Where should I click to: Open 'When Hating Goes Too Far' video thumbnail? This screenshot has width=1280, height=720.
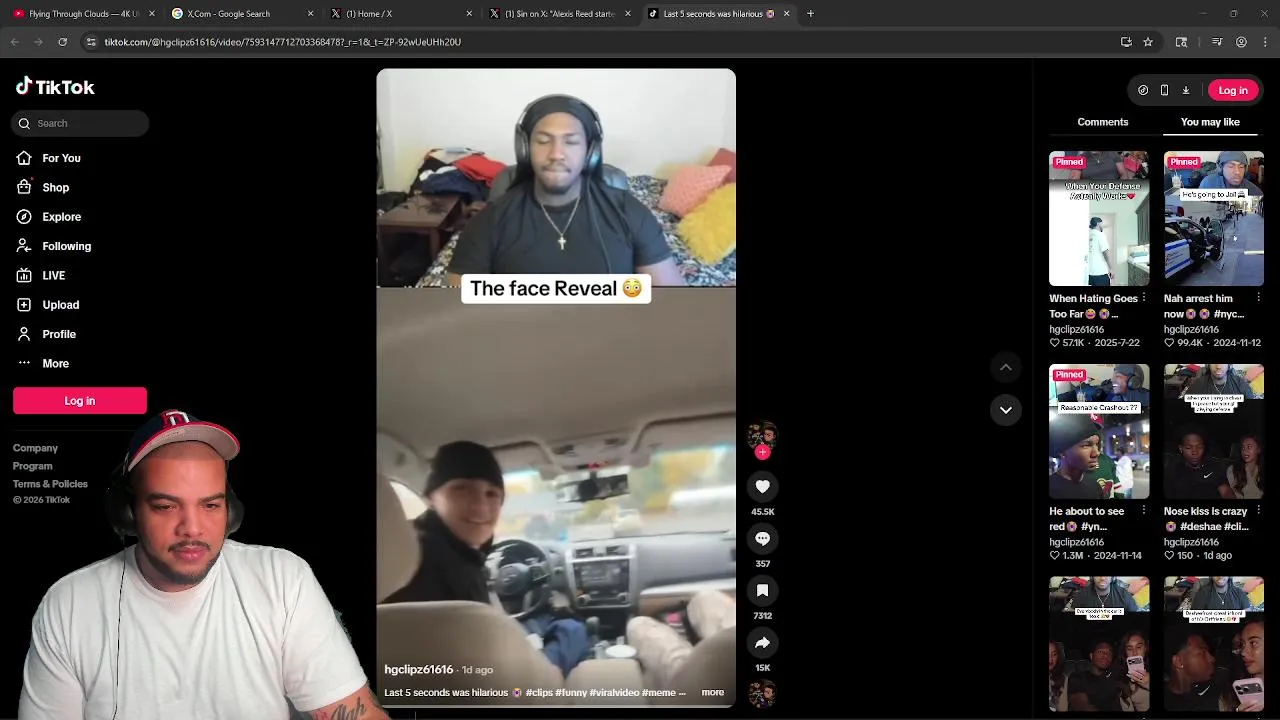1099,218
